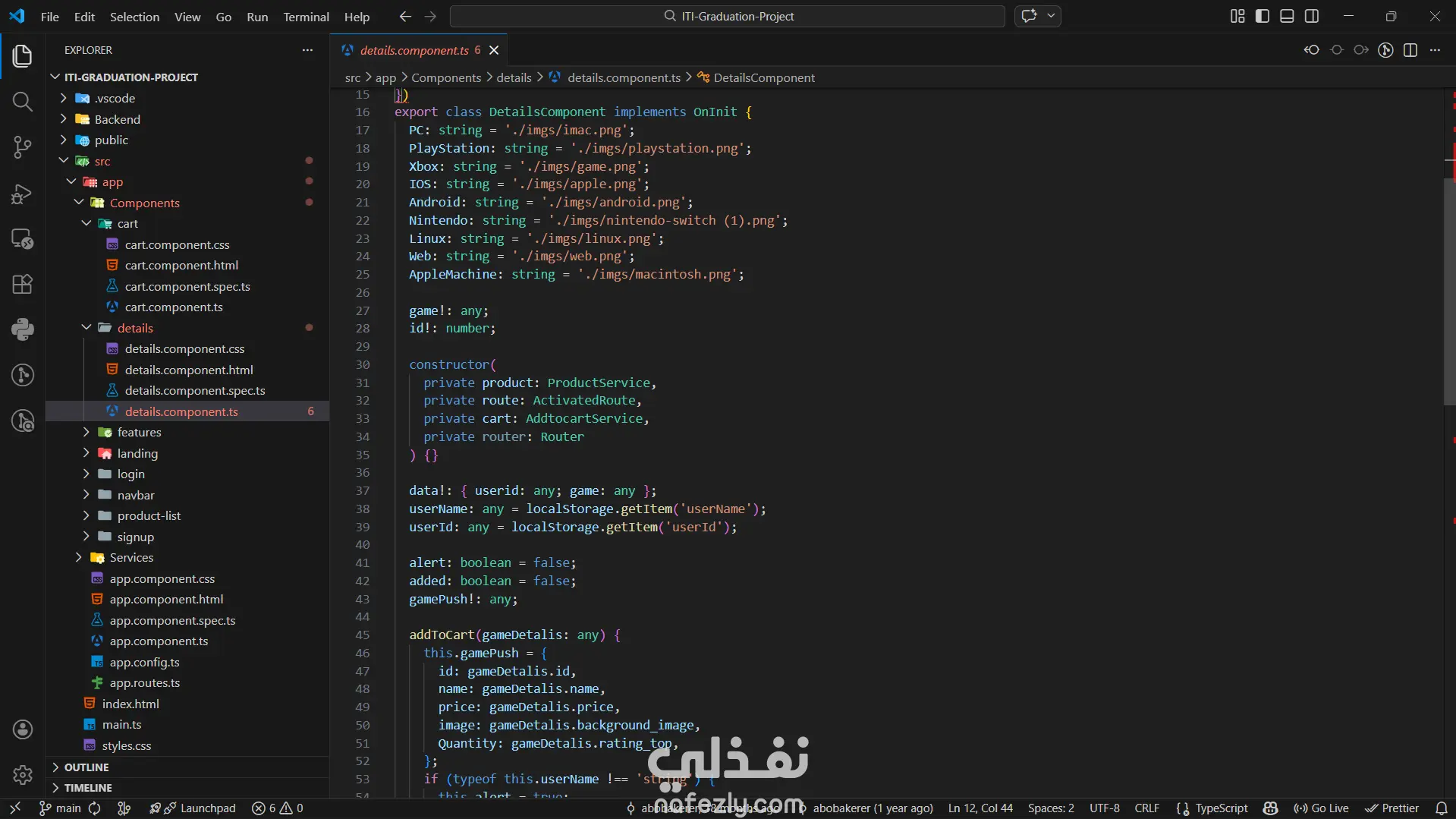Open the View menu
The image size is (1456, 819).
[x=187, y=17]
